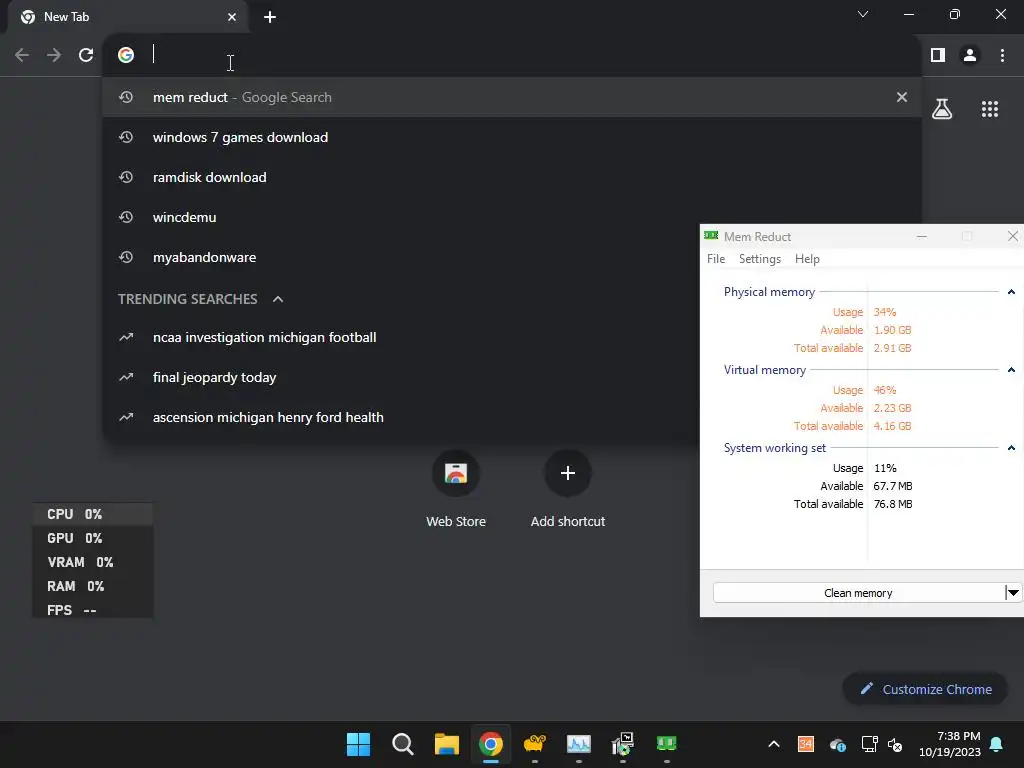Click Clean memory button

pyautogui.click(x=858, y=593)
